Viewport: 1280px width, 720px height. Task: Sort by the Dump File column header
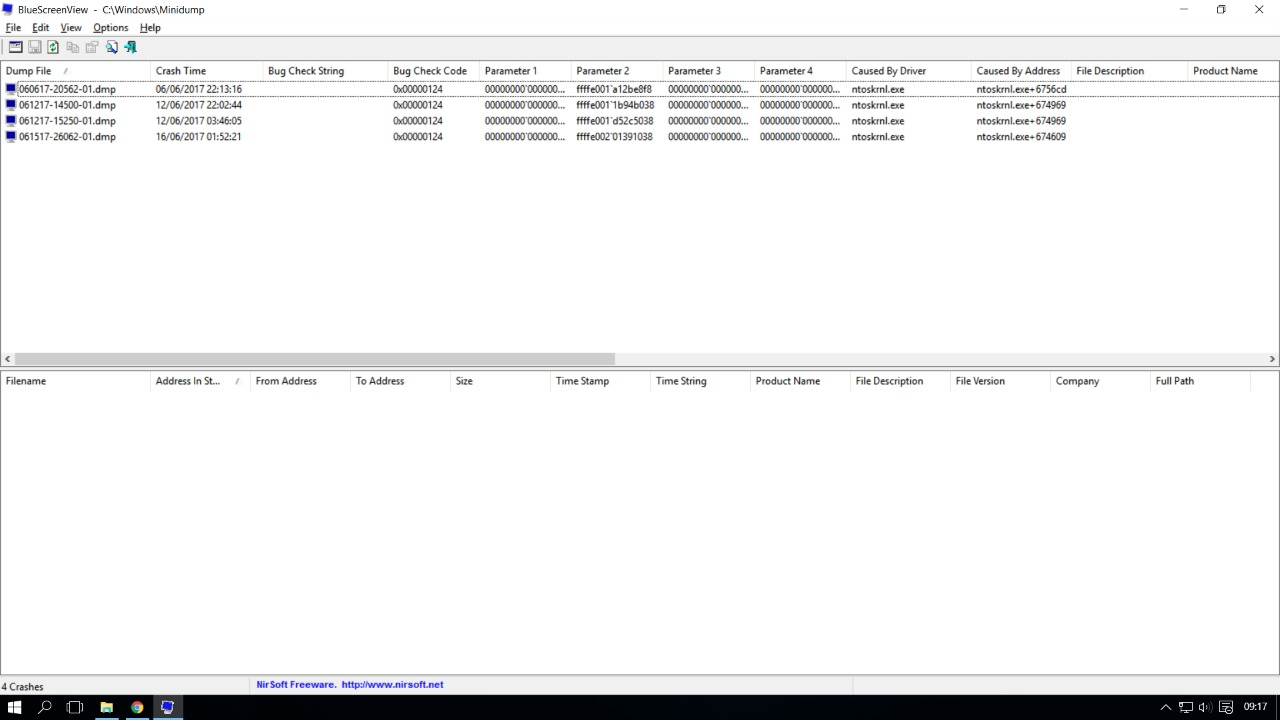[x=75, y=71]
